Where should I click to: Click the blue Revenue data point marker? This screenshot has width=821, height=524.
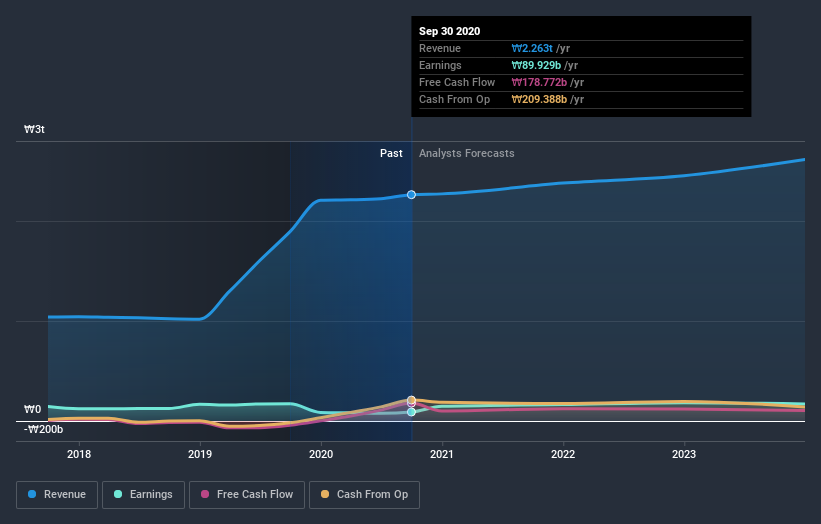click(412, 195)
